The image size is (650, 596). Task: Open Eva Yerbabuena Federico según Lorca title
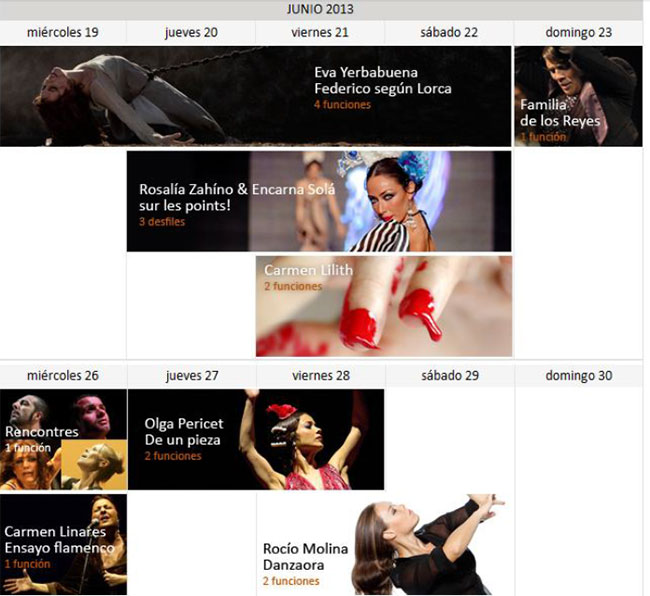(382, 80)
